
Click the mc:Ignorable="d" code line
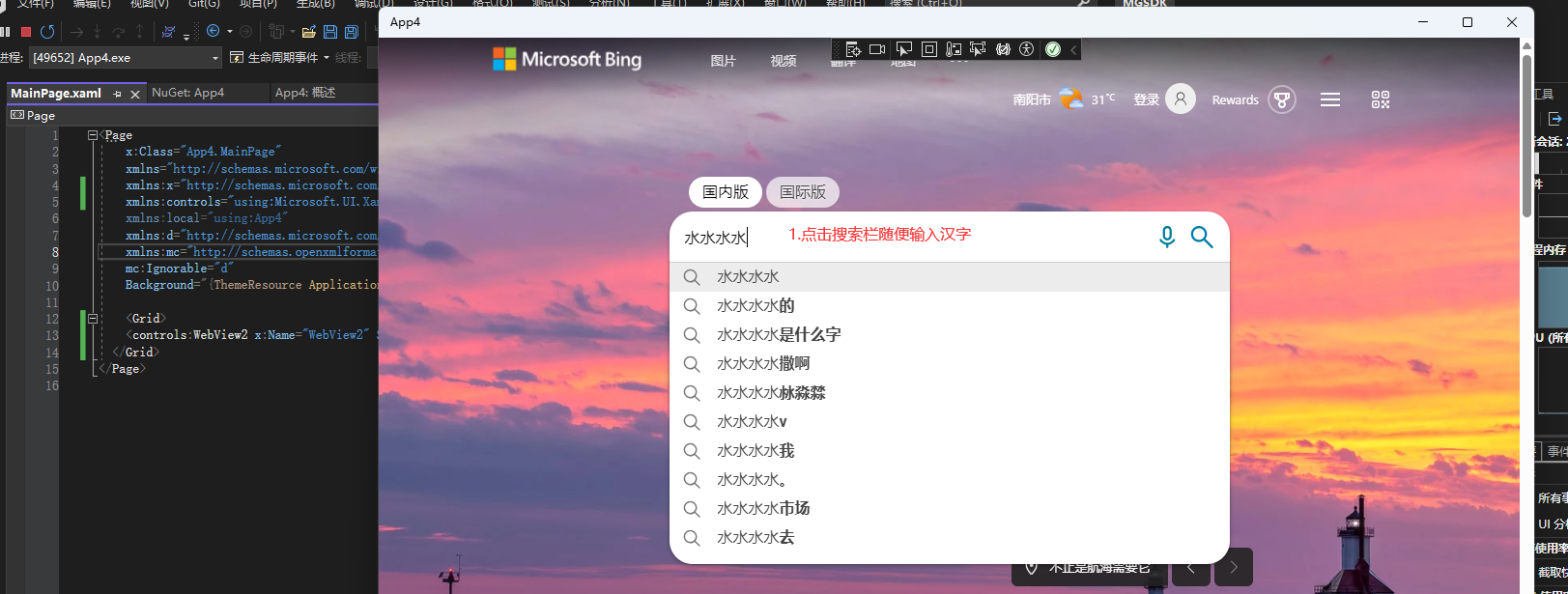point(180,269)
